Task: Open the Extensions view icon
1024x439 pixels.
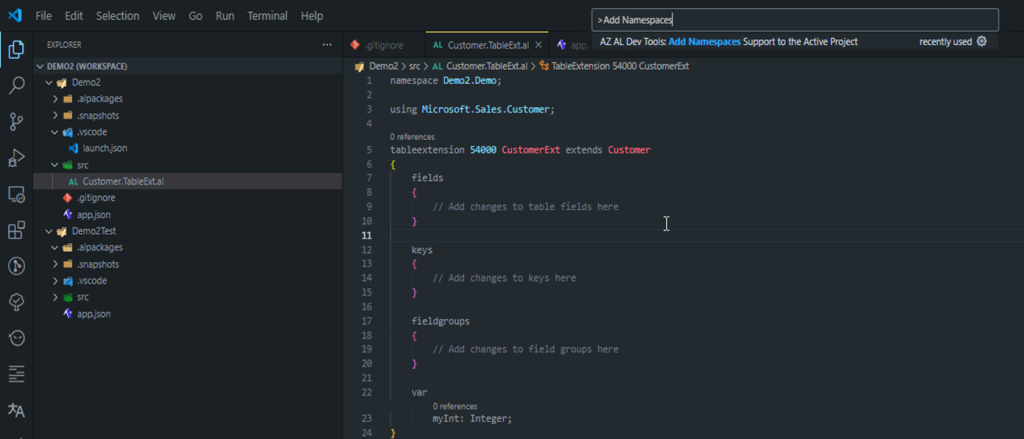Action: tap(16, 230)
